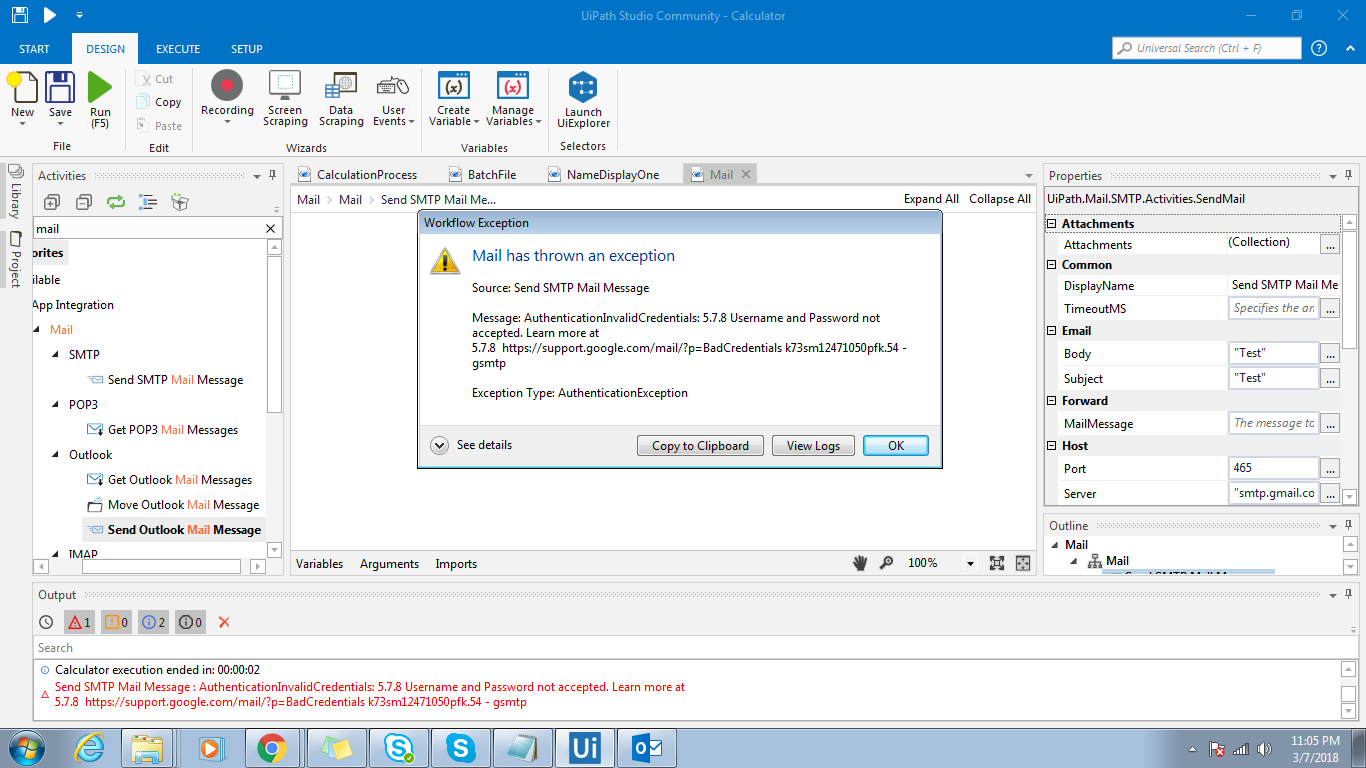Toggle timestamps clock button in Output

click(x=46, y=622)
